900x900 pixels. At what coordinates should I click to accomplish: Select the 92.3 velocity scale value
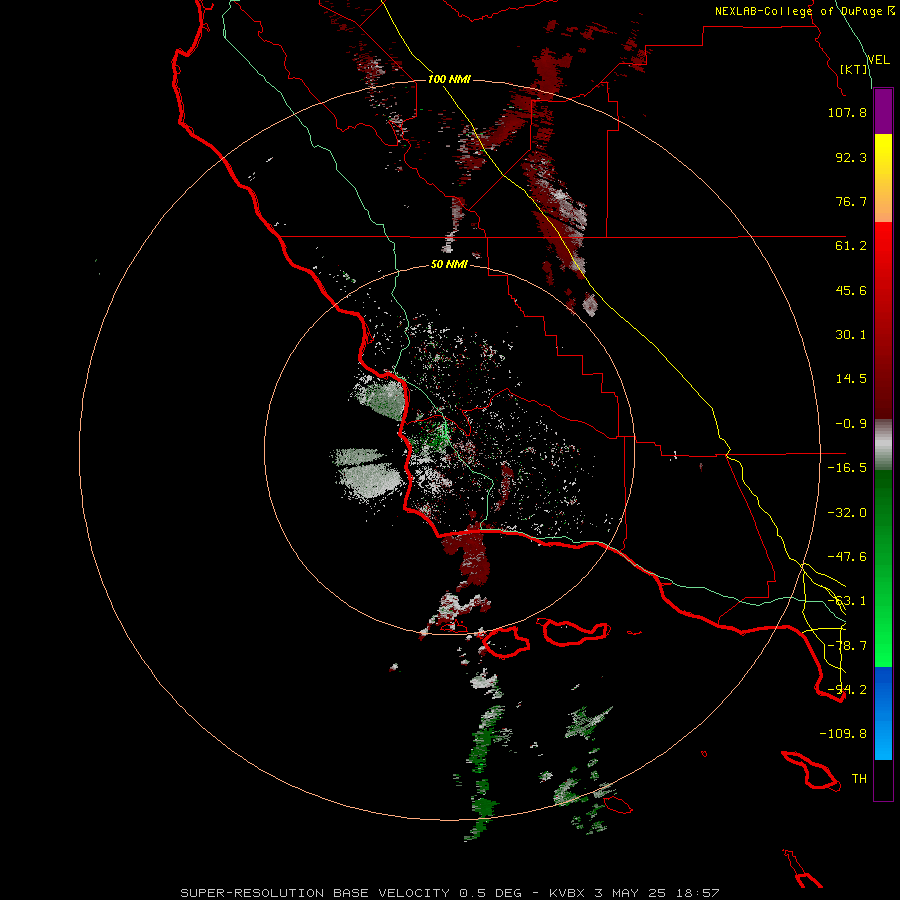click(851, 157)
